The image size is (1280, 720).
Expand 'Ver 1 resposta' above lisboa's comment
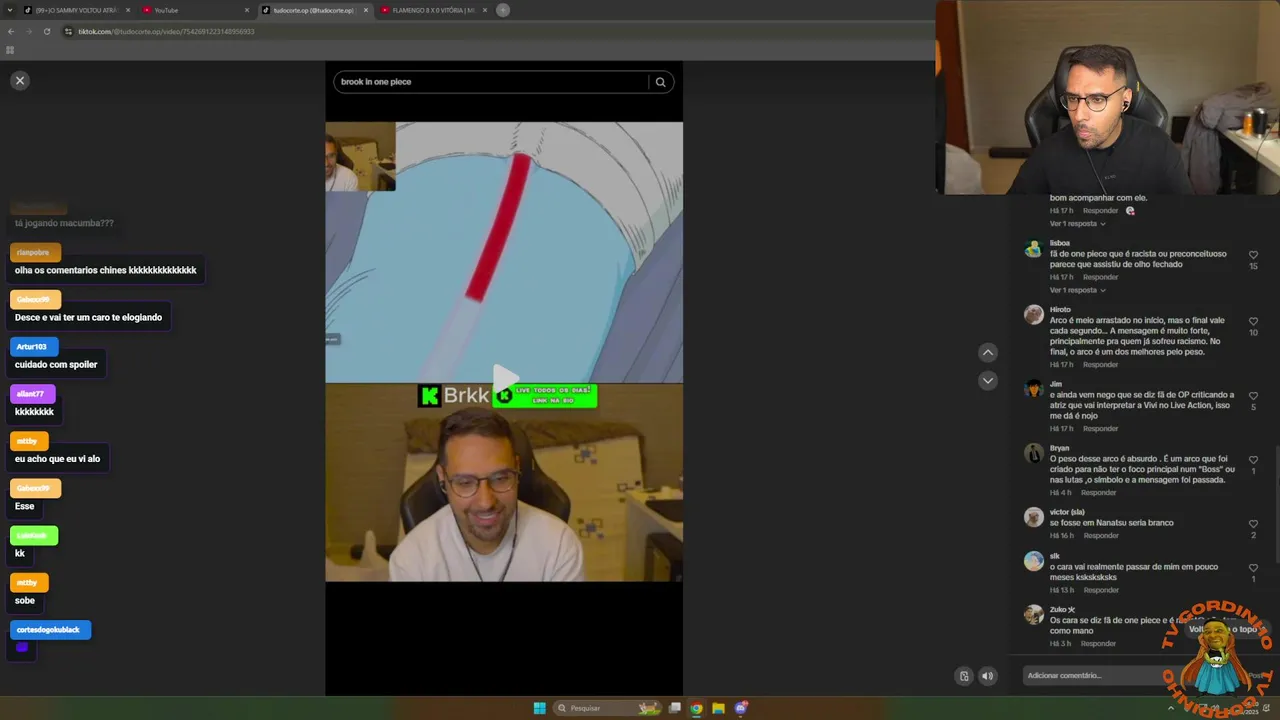click(x=1077, y=224)
